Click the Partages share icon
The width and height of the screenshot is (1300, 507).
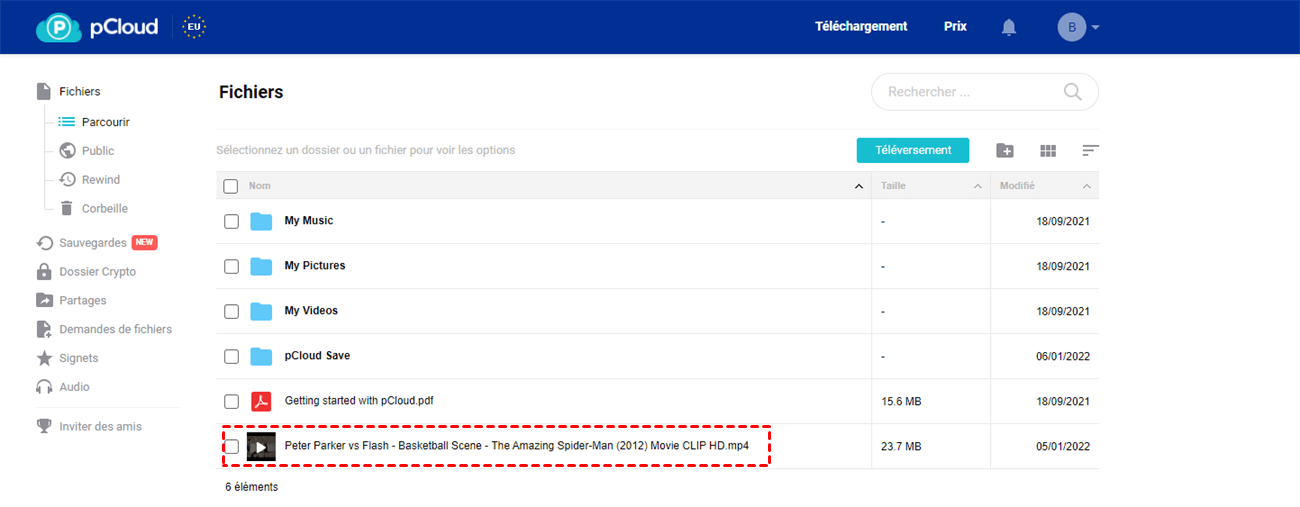coord(44,300)
